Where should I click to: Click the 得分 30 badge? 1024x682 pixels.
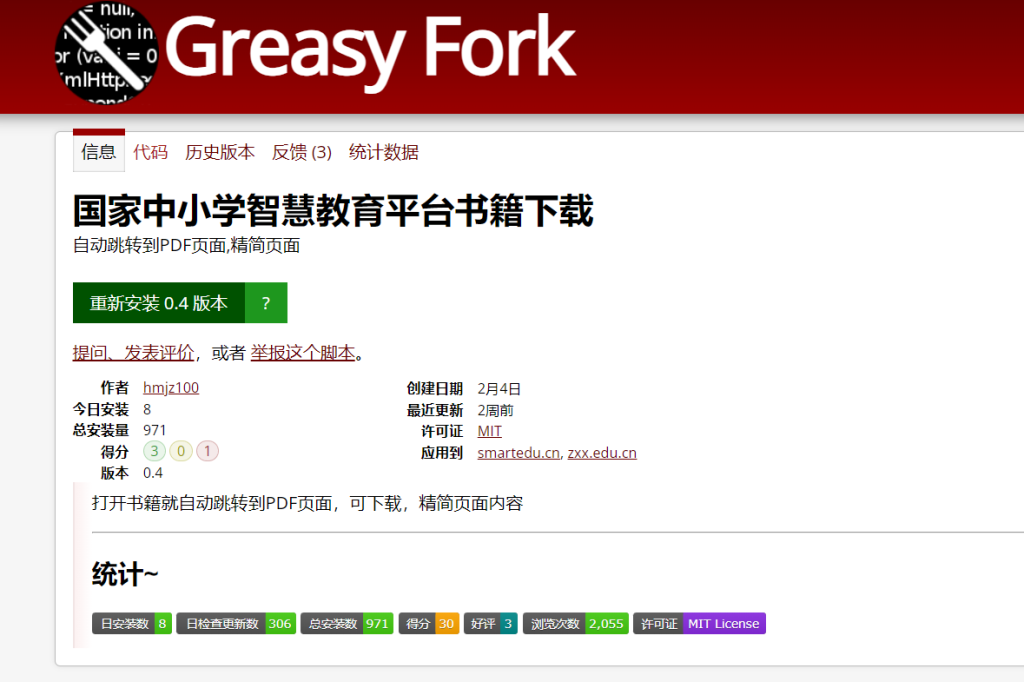[429, 623]
